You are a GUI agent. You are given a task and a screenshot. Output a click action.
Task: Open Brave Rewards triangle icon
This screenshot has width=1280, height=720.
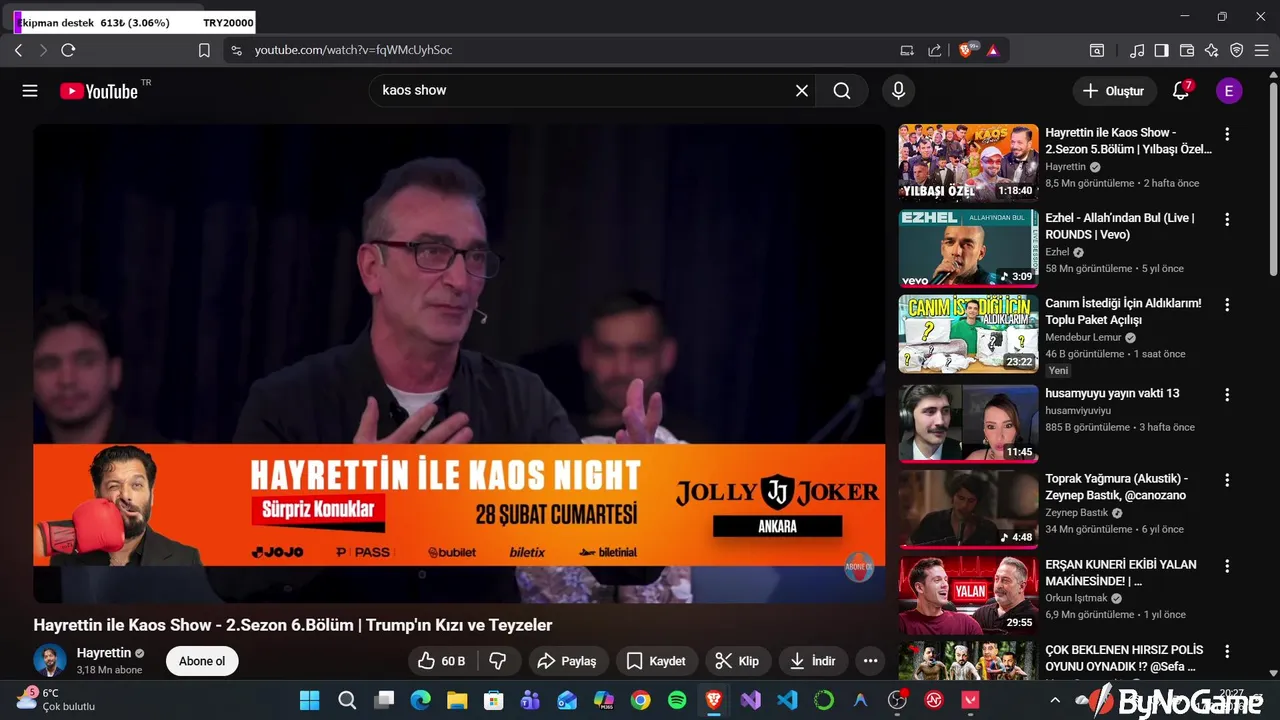pyautogui.click(x=993, y=50)
